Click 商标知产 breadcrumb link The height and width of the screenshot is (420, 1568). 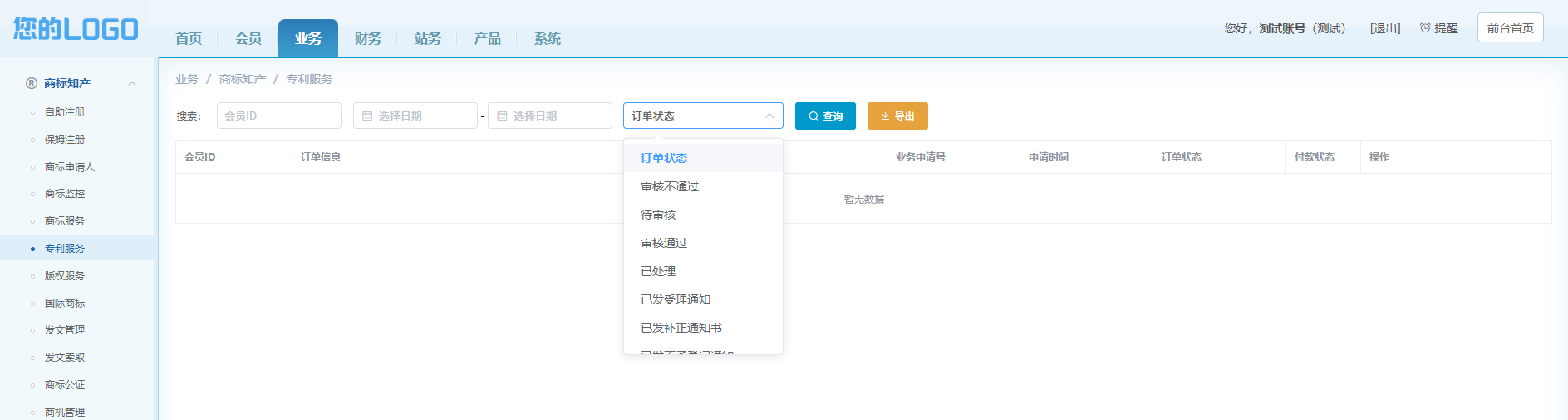tap(243, 79)
